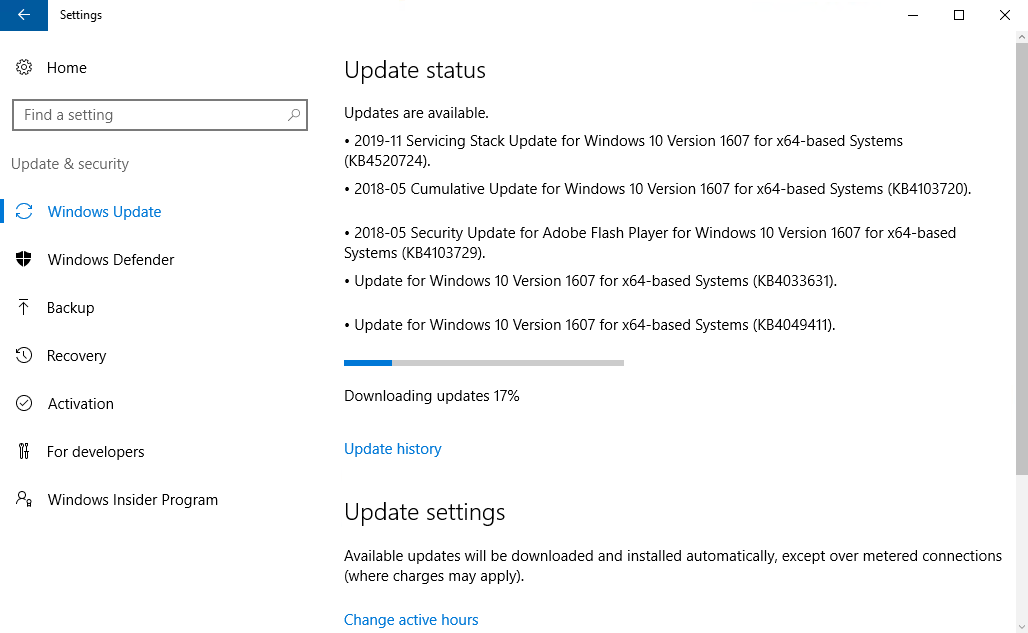This screenshot has width=1028, height=633.
Task: Click the Activation checkmark icon
Action: (x=24, y=404)
